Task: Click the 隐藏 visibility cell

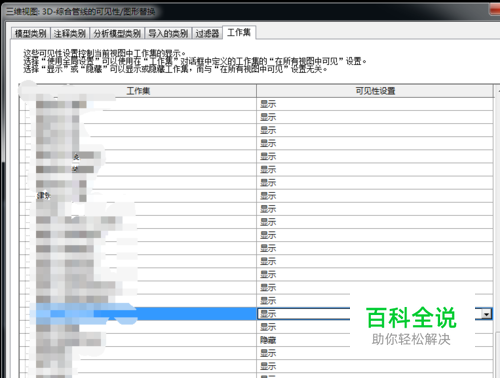Action: pos(375,340)
